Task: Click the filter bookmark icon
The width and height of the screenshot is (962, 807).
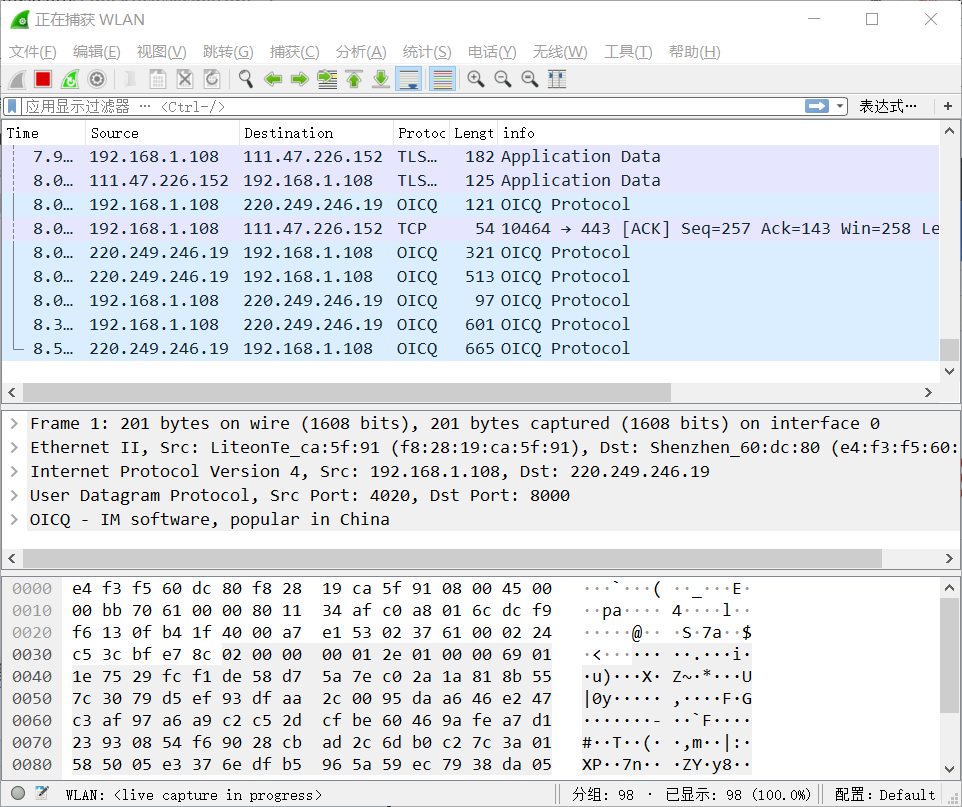Action: click(x=12, y=107)
